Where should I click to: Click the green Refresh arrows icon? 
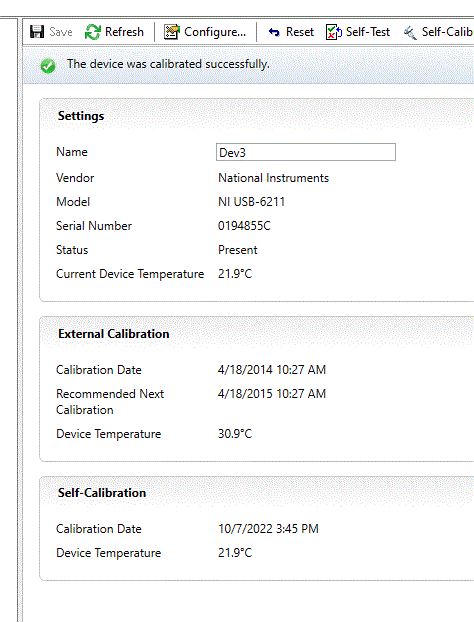click(x=93, y=32)
